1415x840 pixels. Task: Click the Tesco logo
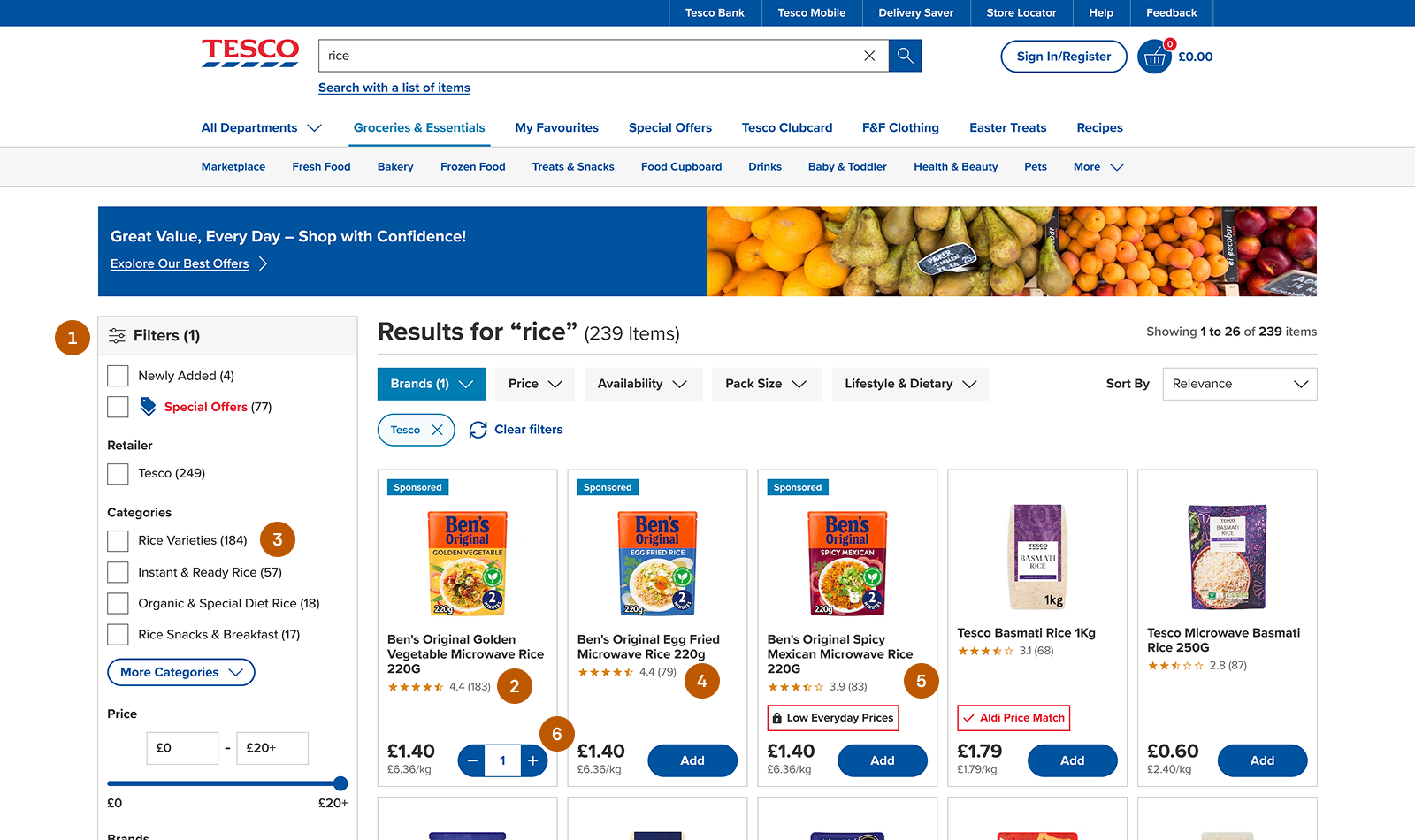click(250, 53)
